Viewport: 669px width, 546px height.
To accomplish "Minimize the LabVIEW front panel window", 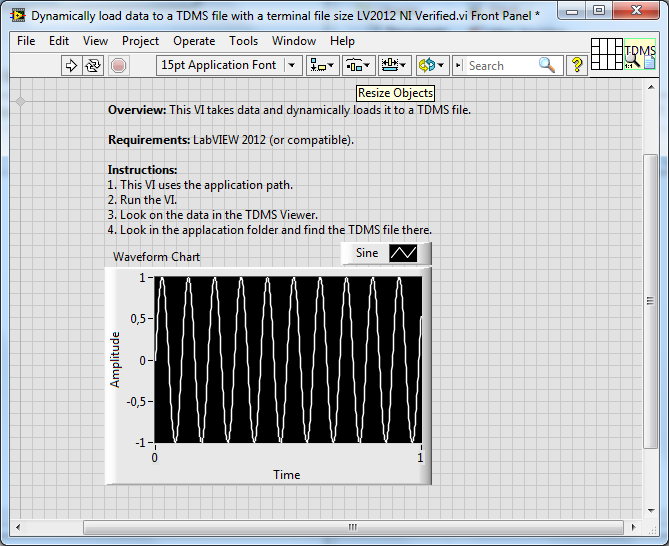I will [x=572, y=12].
